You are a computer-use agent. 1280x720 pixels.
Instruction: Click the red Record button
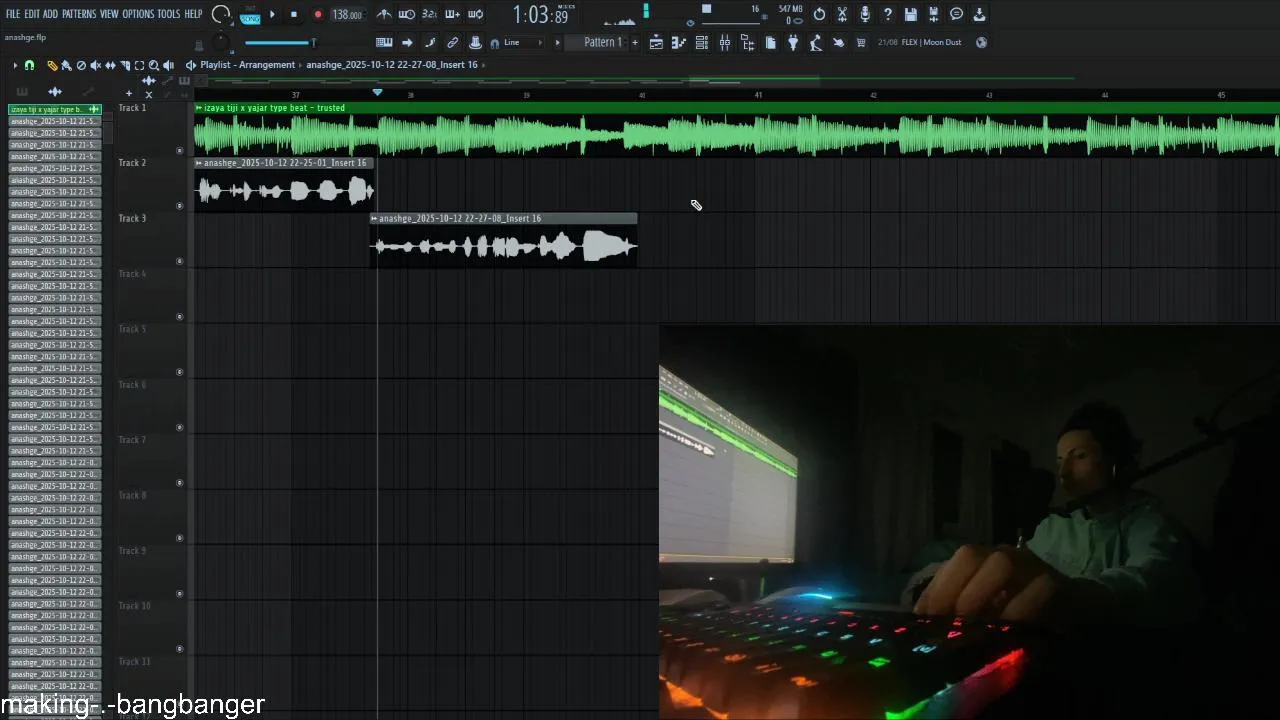[318, 14]
